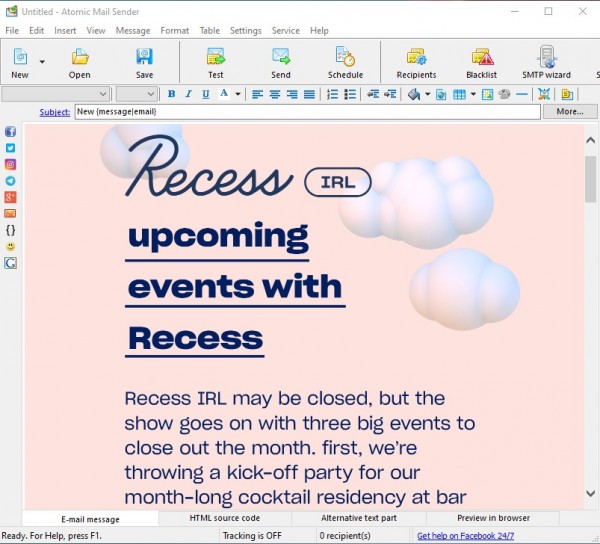Switch to Preview in browser tab
This screenshot has width=600, height=544.
[493, 518]
